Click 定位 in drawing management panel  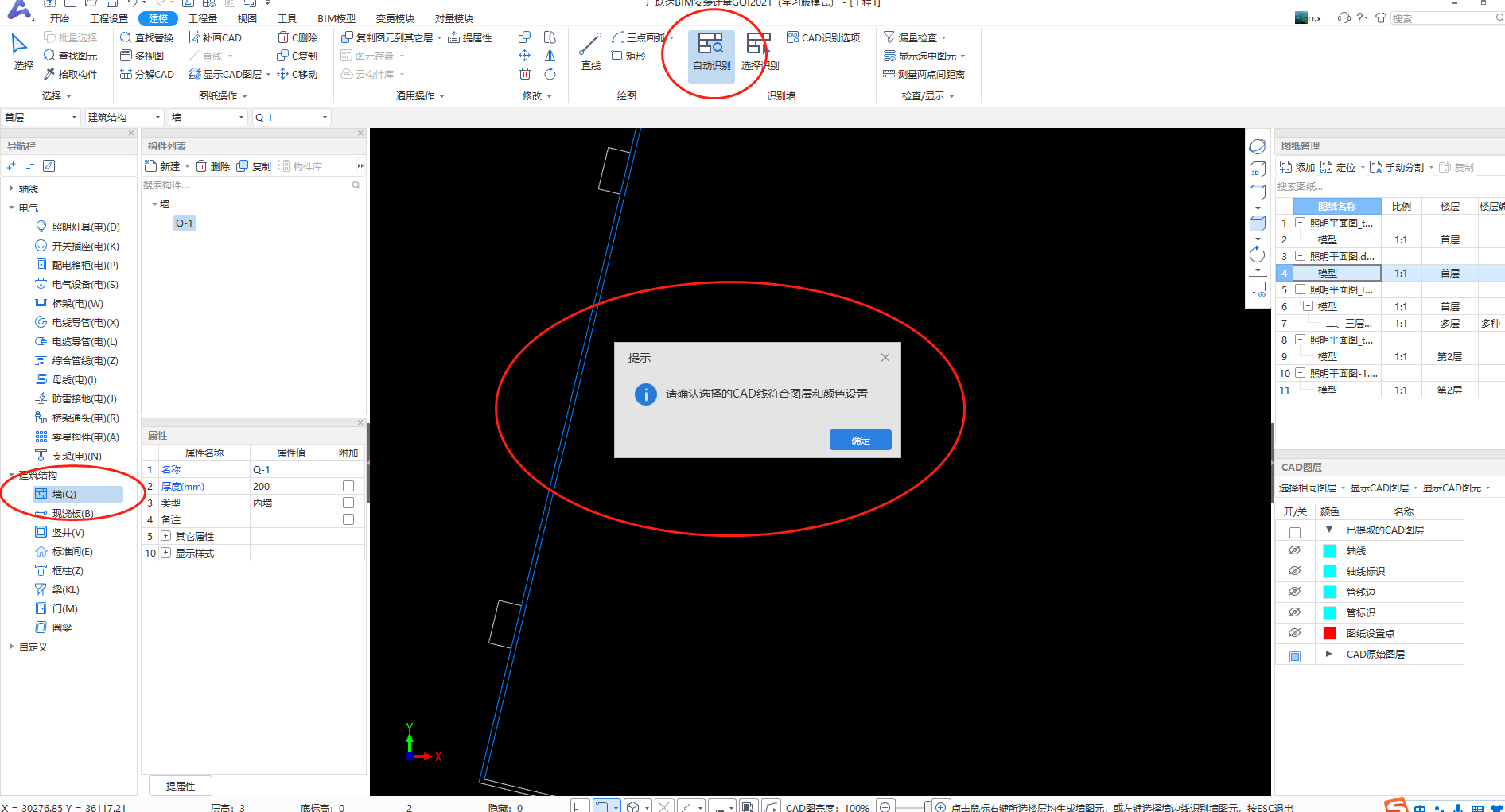pos(1338,167)
